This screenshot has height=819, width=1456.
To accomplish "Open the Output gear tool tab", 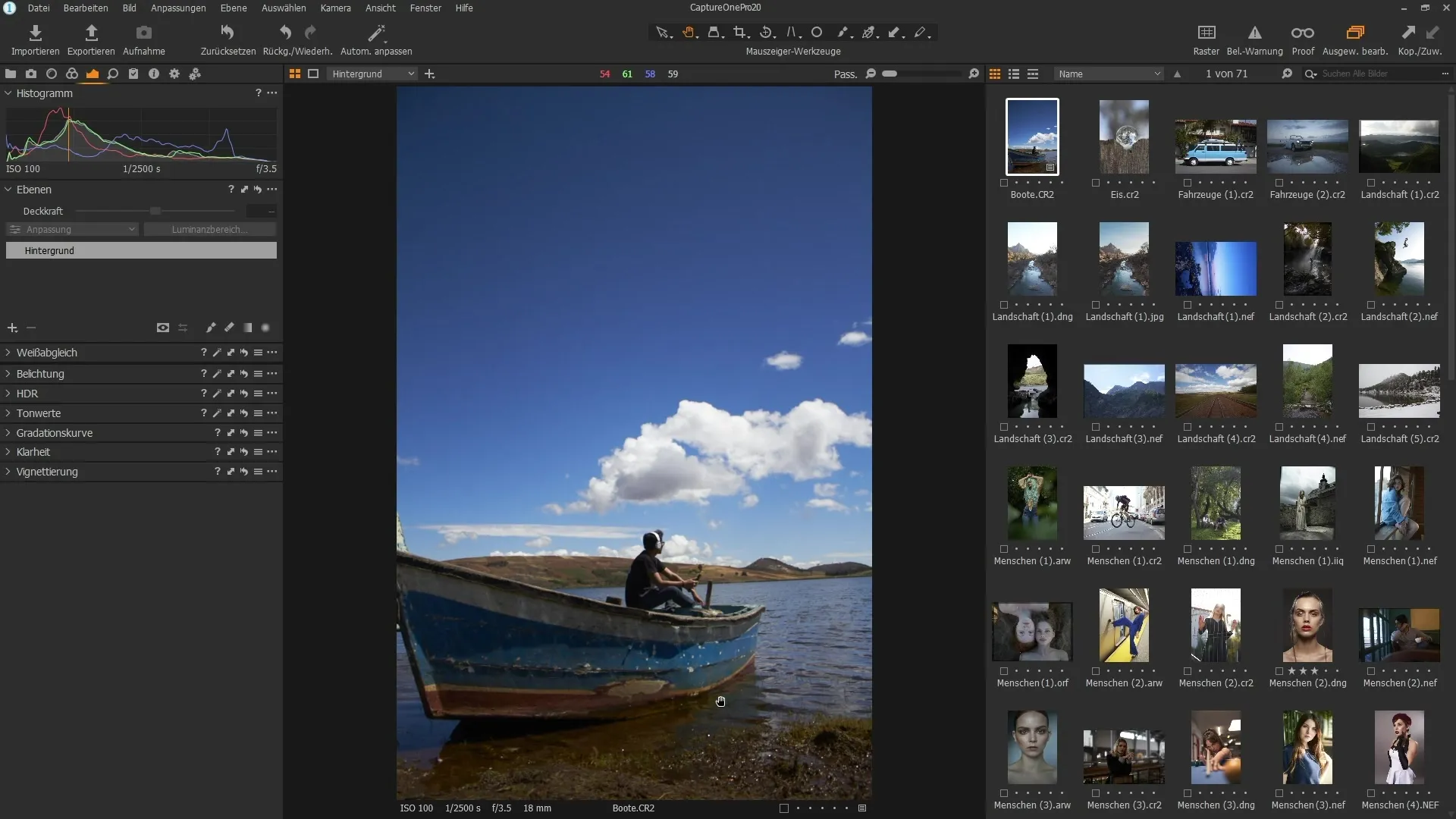I will click(x=174, y=74).
